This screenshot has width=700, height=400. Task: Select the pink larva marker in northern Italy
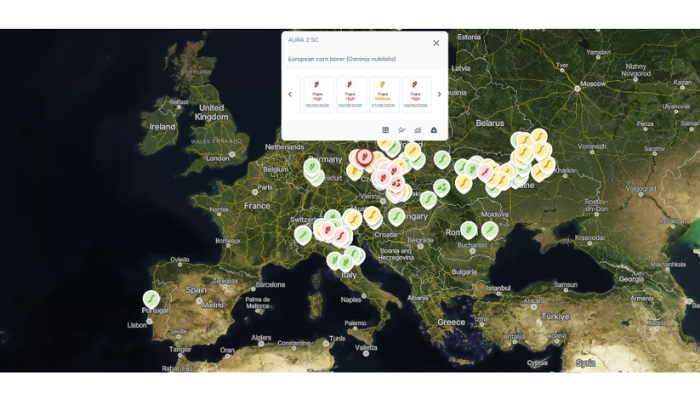[x=341, y=236]
